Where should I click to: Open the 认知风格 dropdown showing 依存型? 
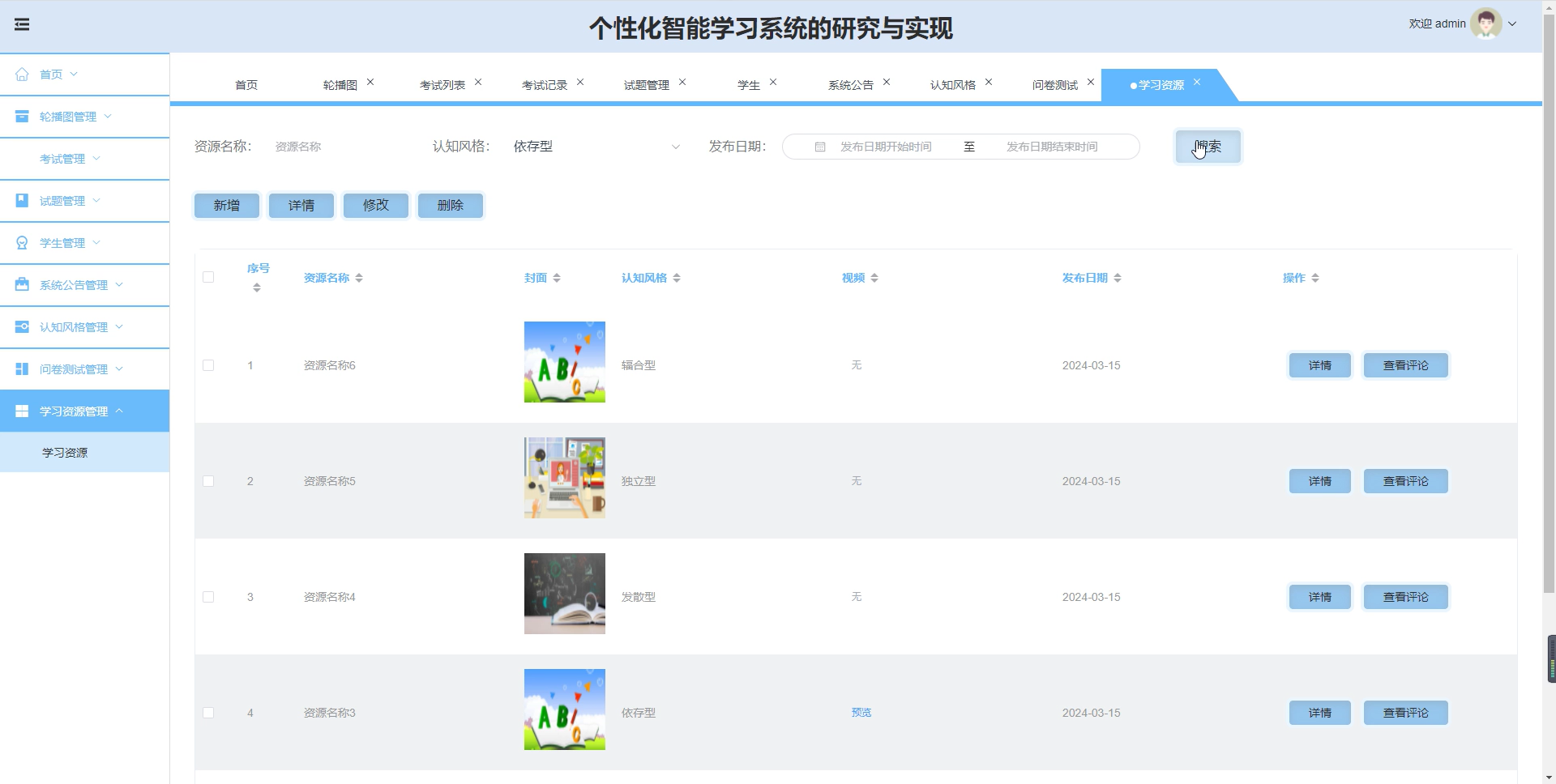tap(596, 147)
